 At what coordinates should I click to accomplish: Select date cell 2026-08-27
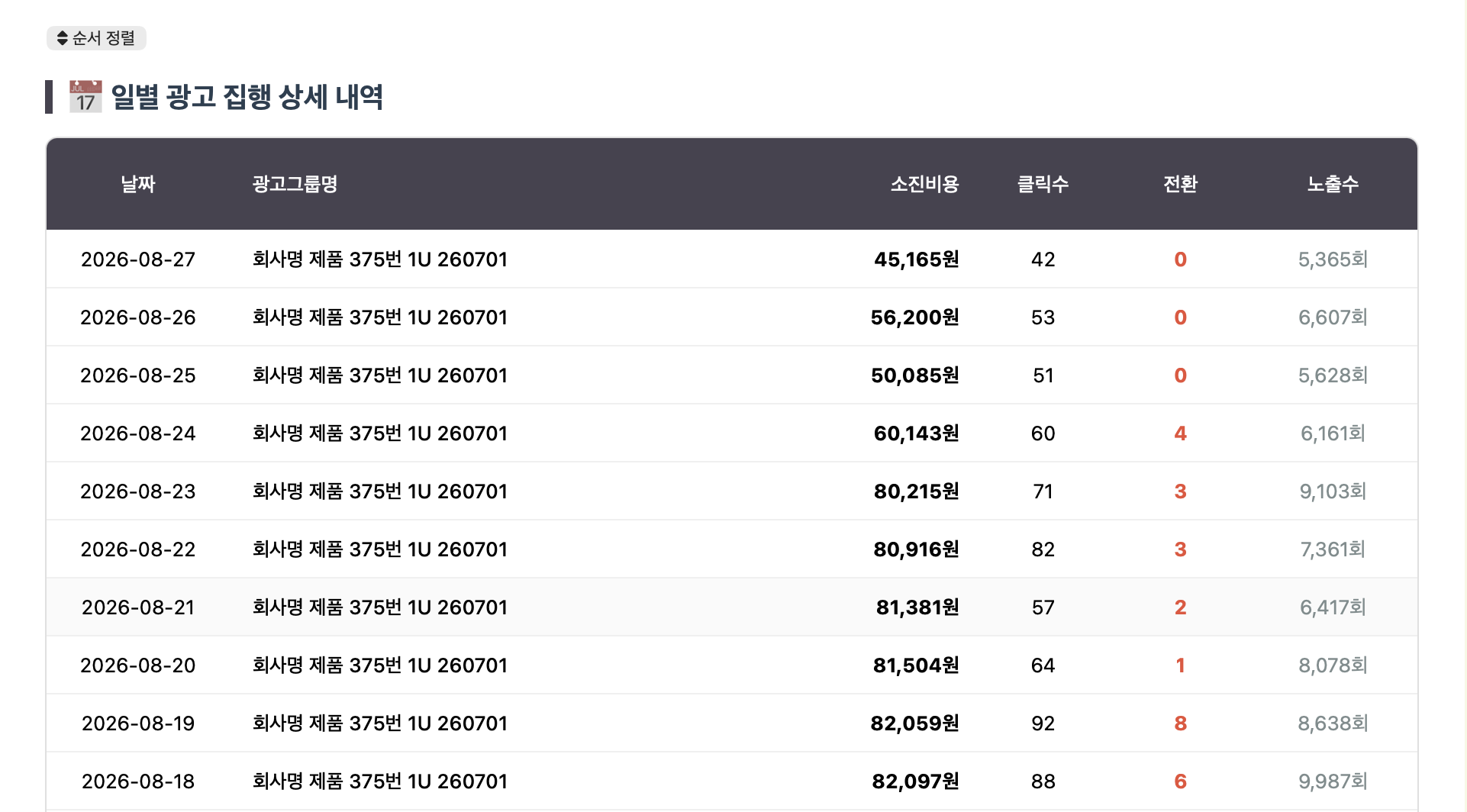click(x=138, y=259)
